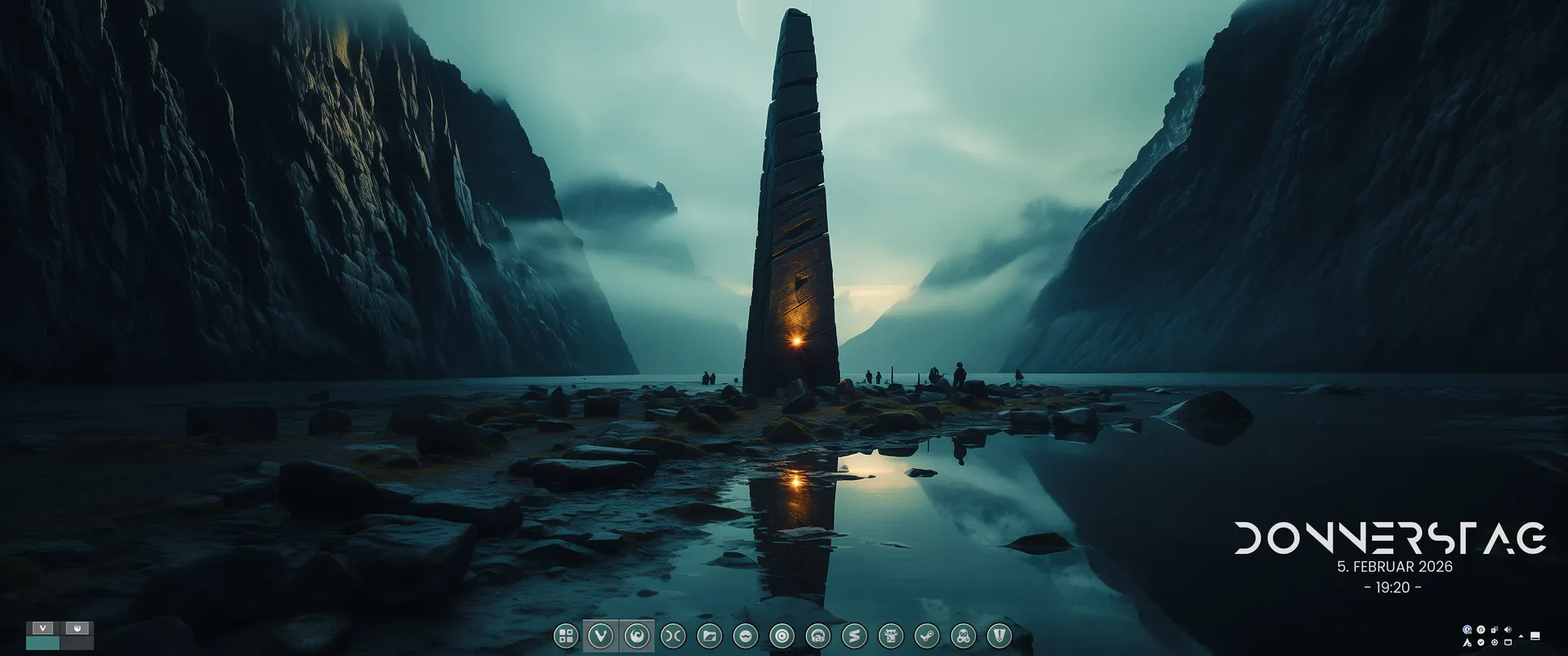Select the teal first virtual desktop in pager
The image size is (1568, 656).
click(x=42, y=636)
